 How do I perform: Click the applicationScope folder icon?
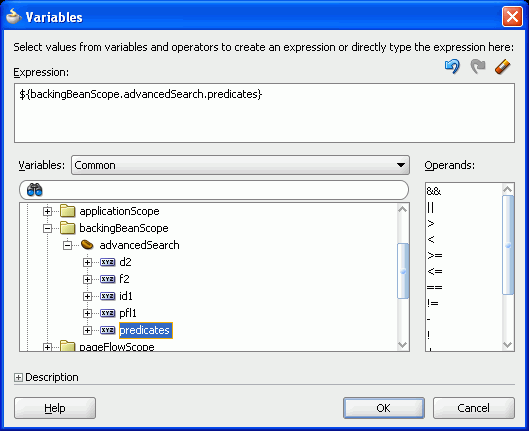tap(67, 211)
